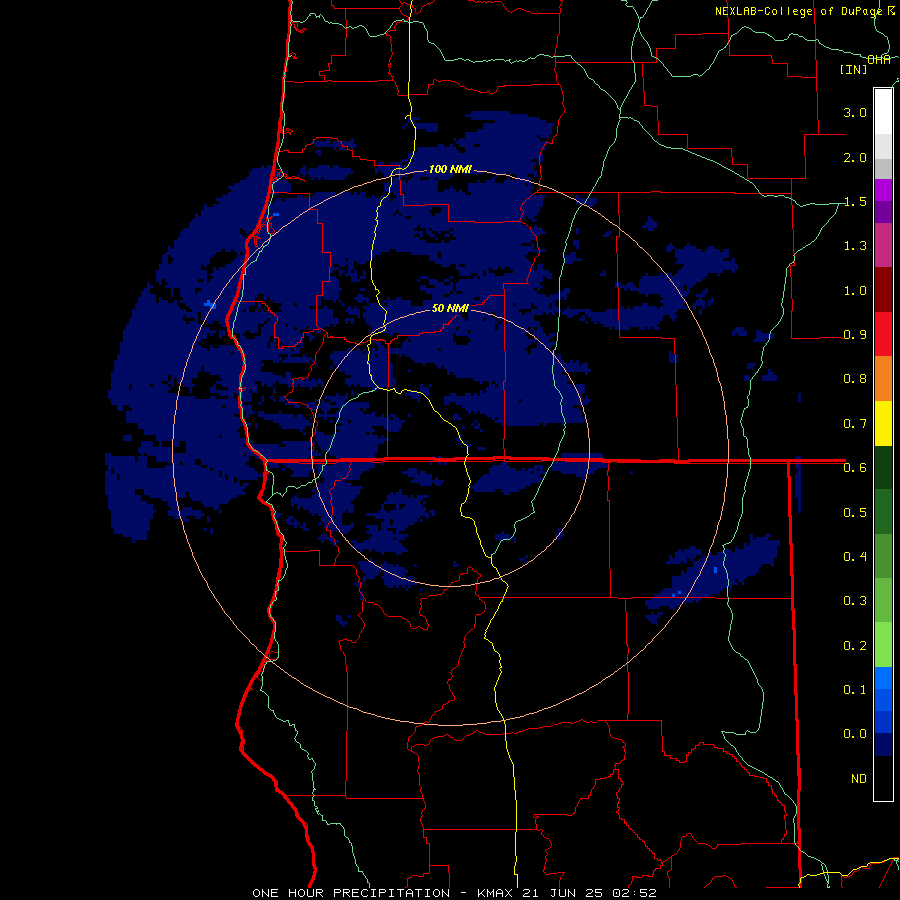The width and height of the screenshot is (900, 900).
Task: Click the 0.2 legend value
Action: (855, 645)
